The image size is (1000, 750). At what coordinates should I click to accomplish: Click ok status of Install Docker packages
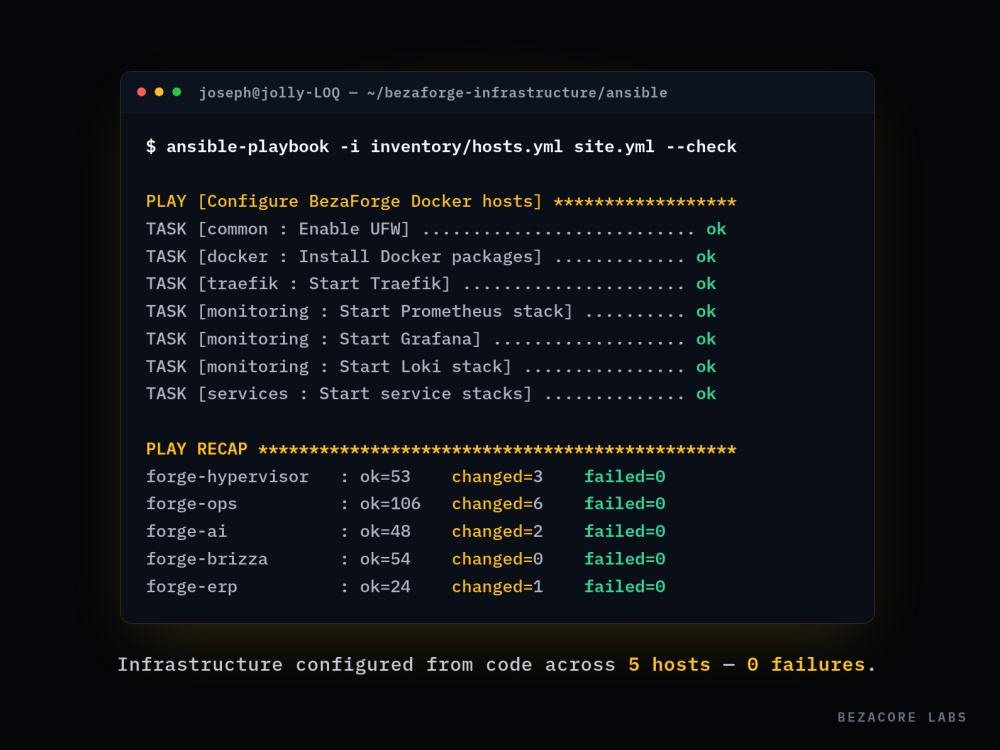(x=706, y=256)
